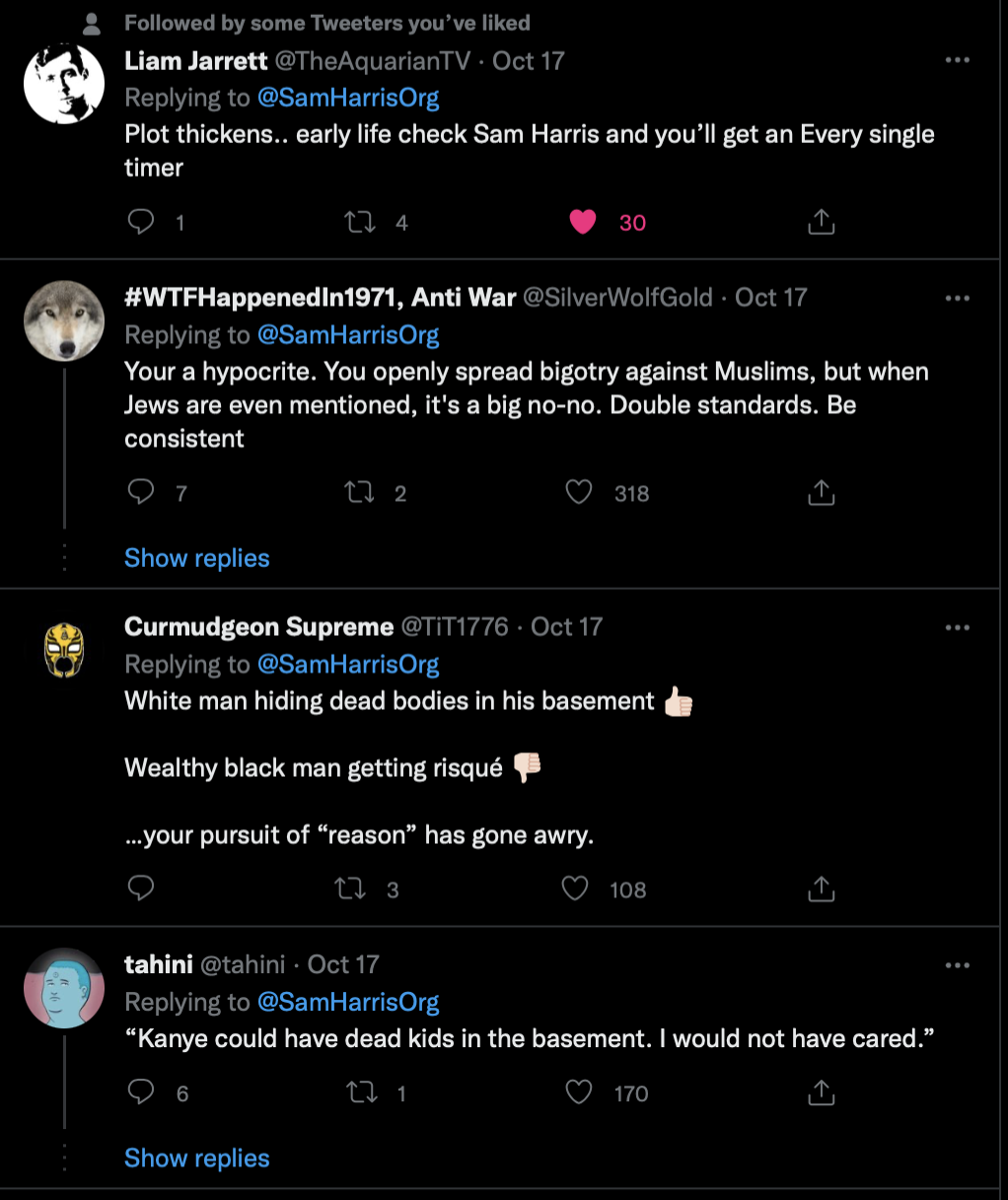
Task: Open @SamHarrisOrg link in Liam Jarrett's reply
Action: [x=348, y=98]
